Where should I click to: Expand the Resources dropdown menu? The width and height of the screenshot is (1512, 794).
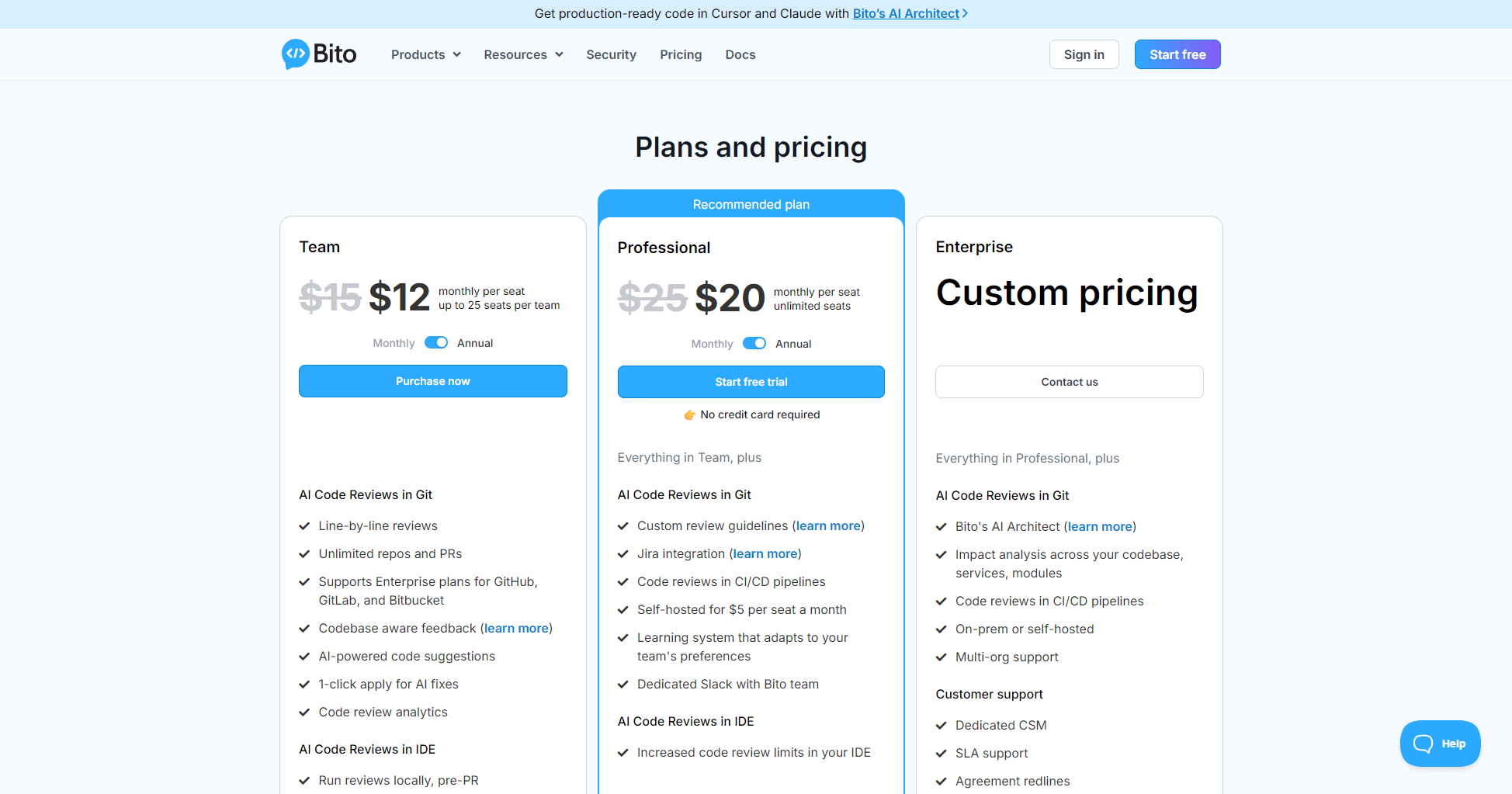pyautogui.click(x=523, y=54)
